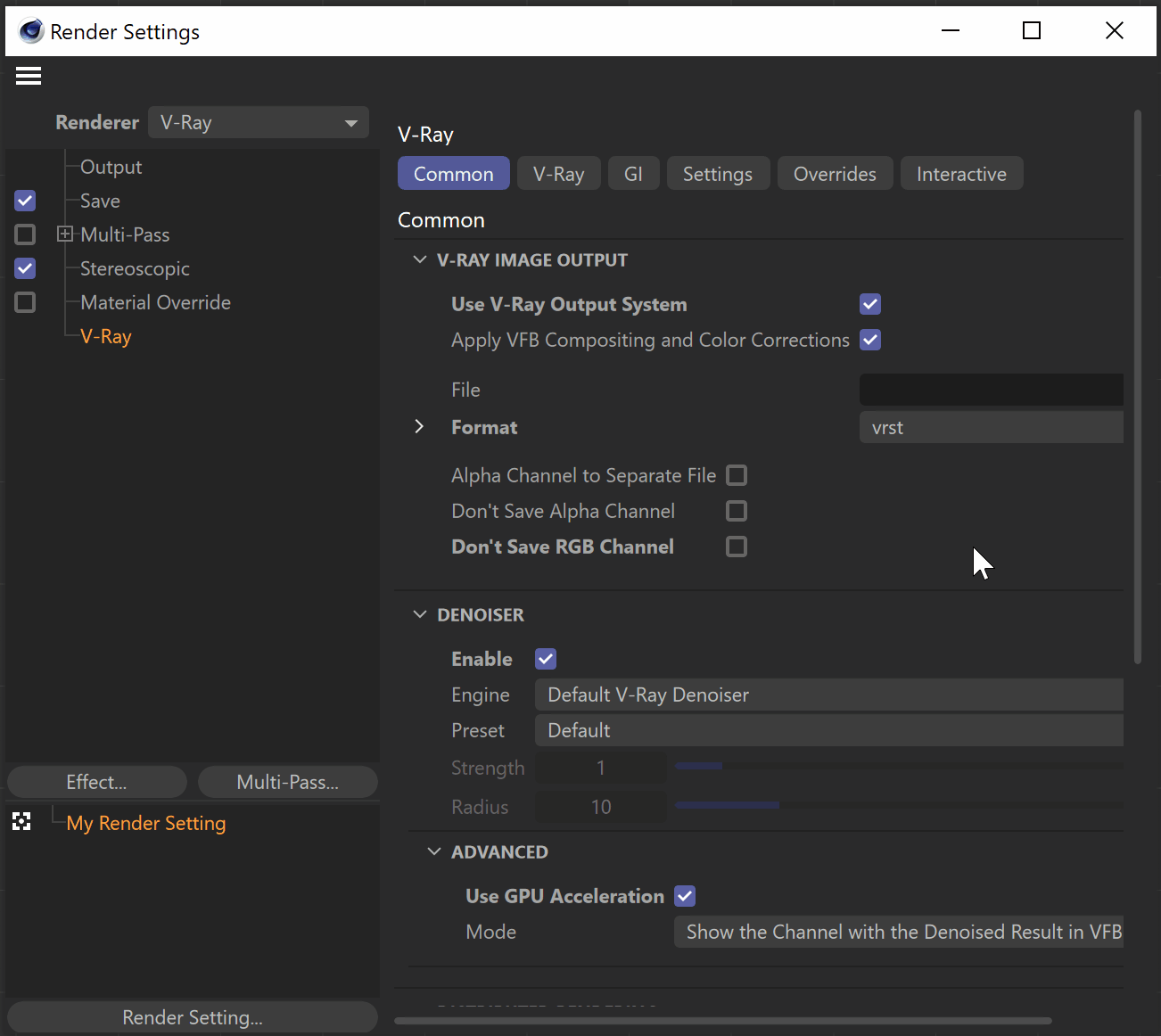Click the Radius value field

point(601,807)
